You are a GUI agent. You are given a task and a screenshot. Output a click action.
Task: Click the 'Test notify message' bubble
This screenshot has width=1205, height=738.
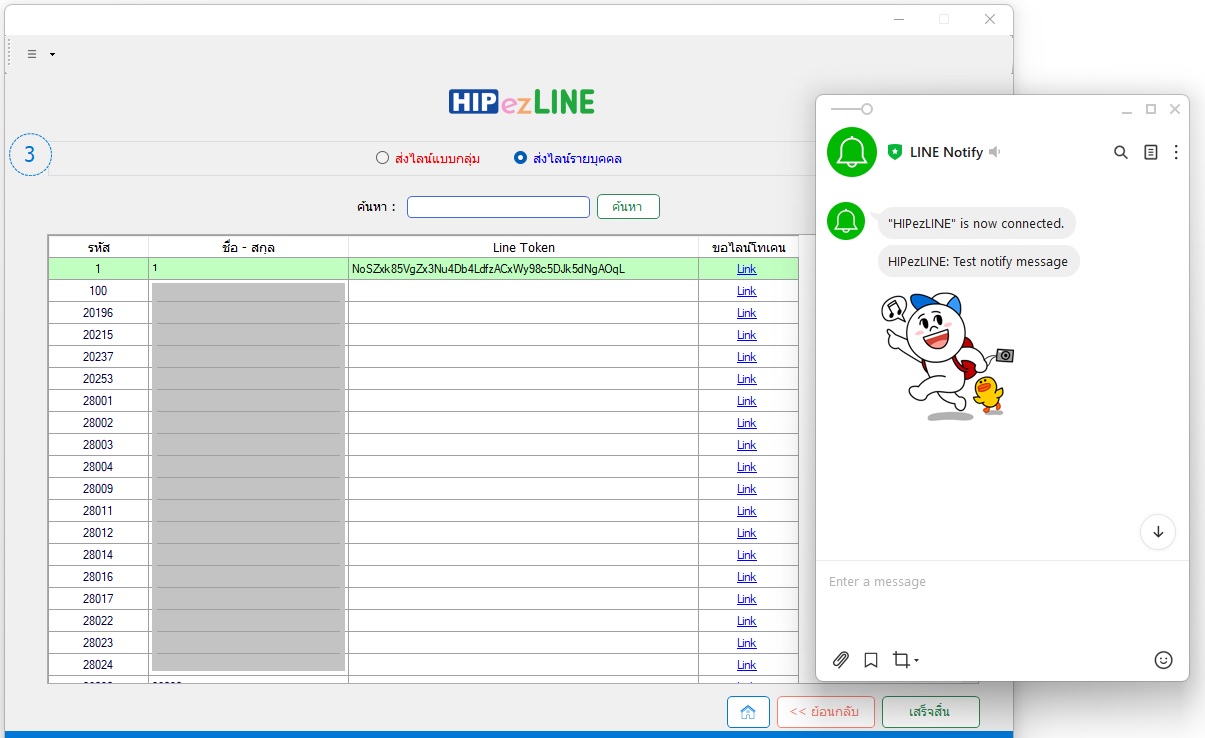click(978, 261)
